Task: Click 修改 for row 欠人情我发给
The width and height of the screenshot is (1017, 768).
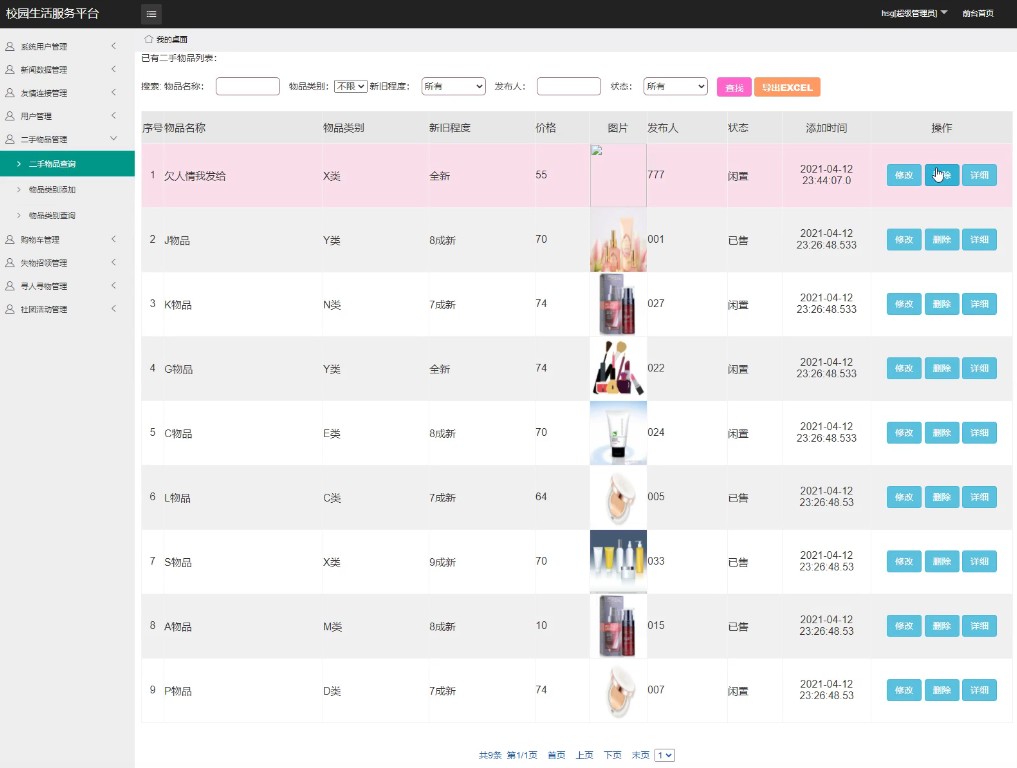Action: [x=904, y=175]
